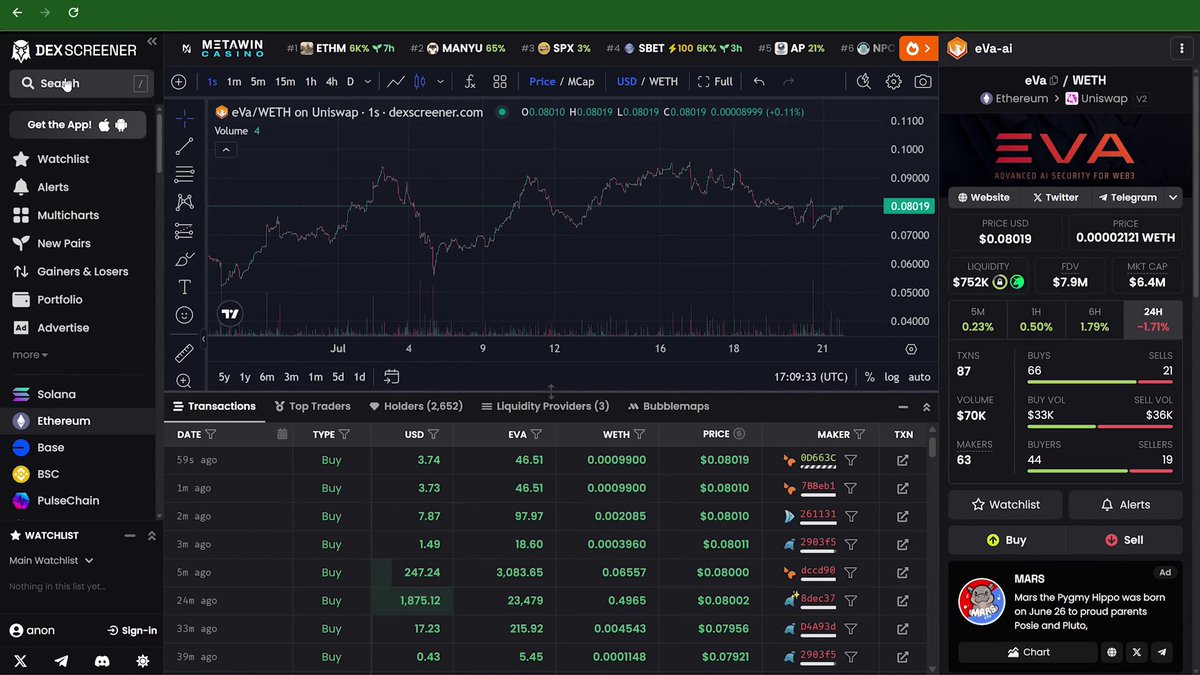This screenshot has width=1200, height=675.
Task: Select the brush drawing tool
Action: [x=184, y=259]
